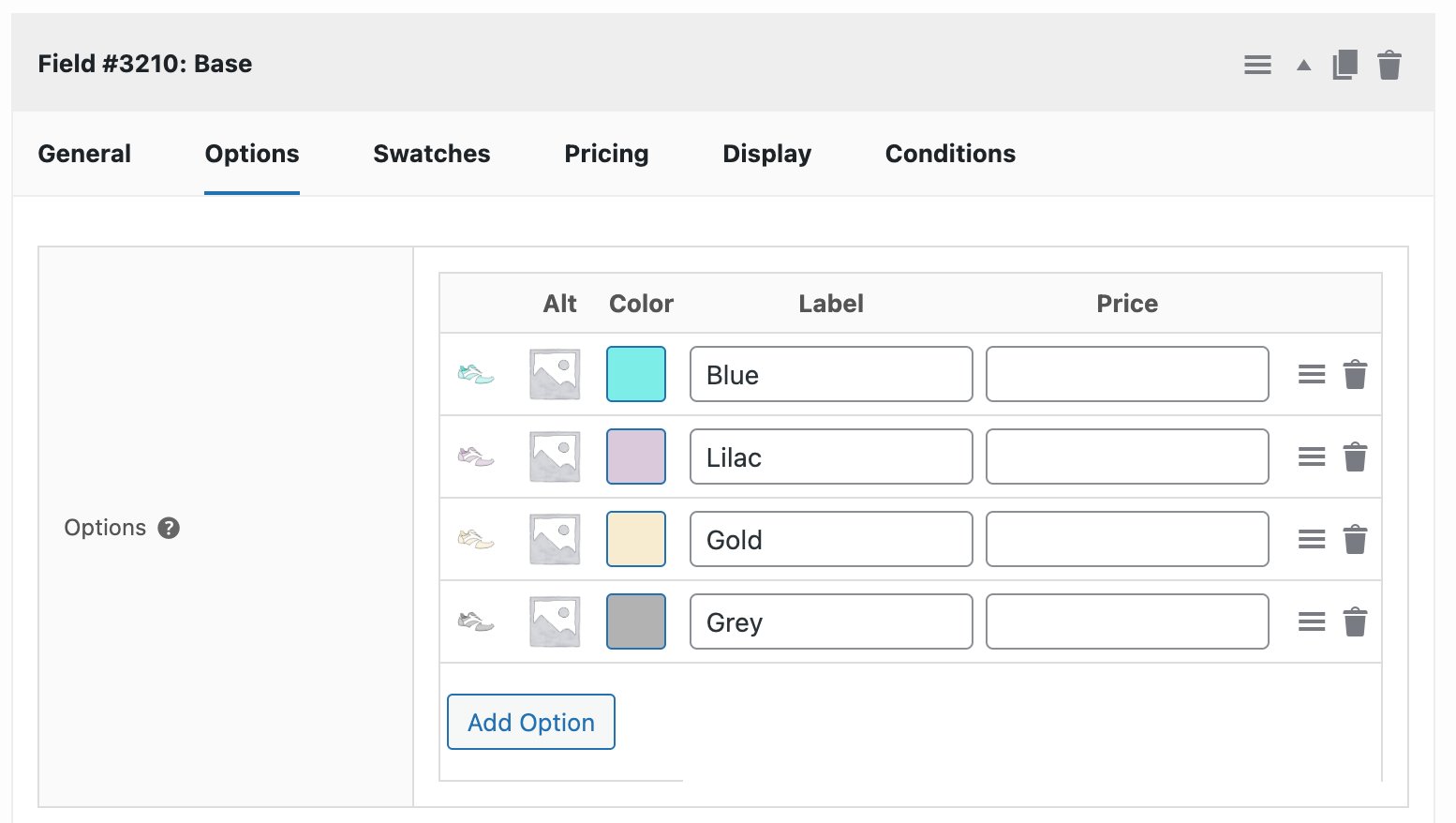Click the Add Option button
Image resolution: width=1456 pixels, height=823 pixels.
click(x=530, y=722)
